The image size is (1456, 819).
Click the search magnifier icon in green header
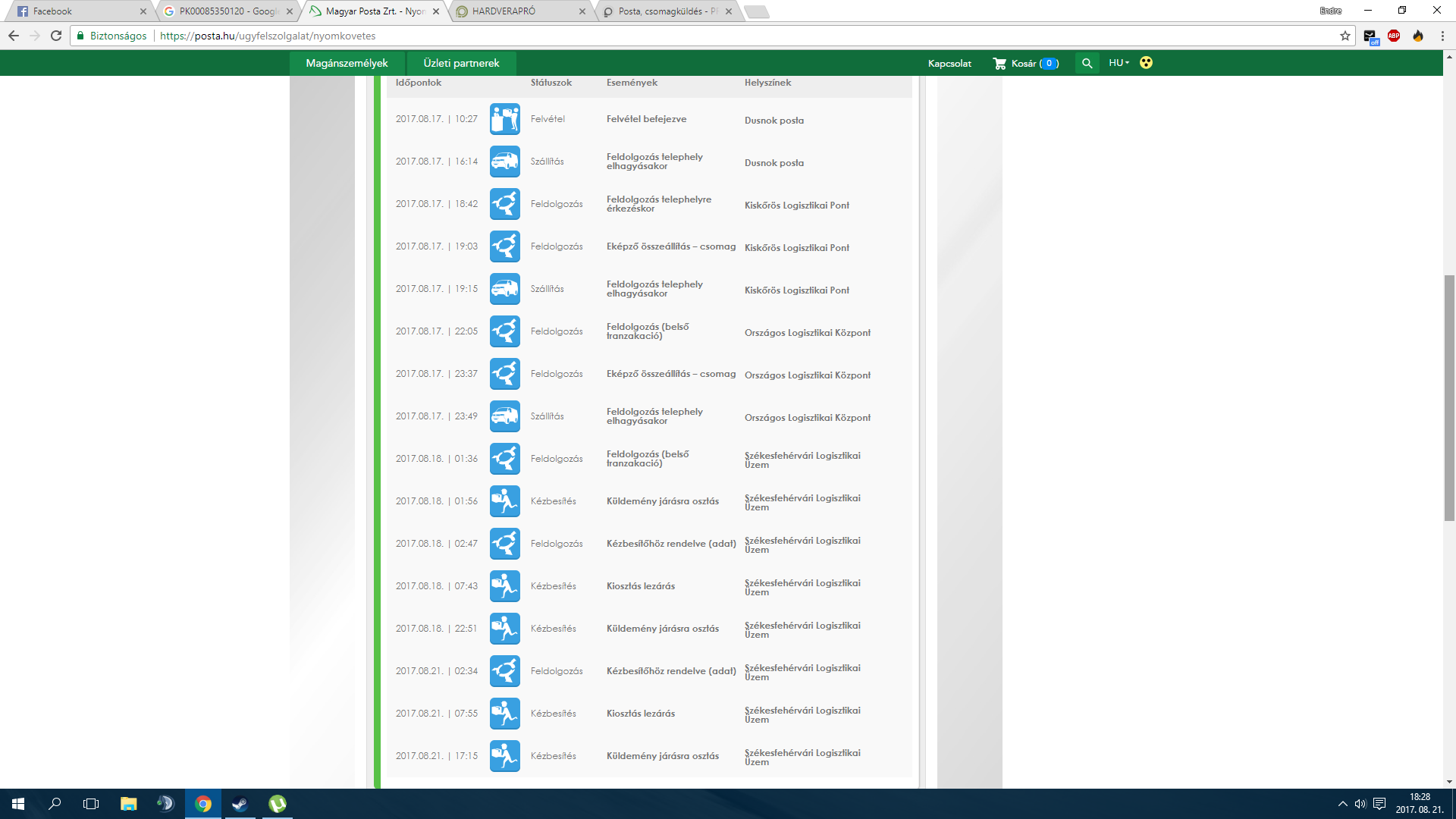coord(1087,63)
